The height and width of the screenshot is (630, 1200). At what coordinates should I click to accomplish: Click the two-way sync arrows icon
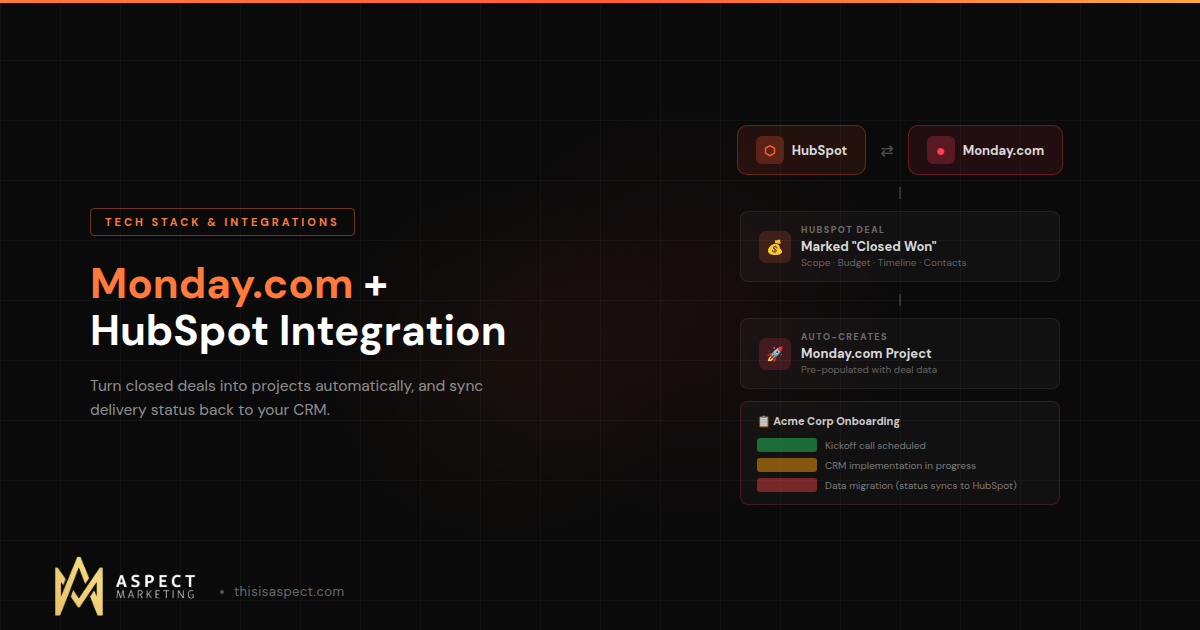887,151
